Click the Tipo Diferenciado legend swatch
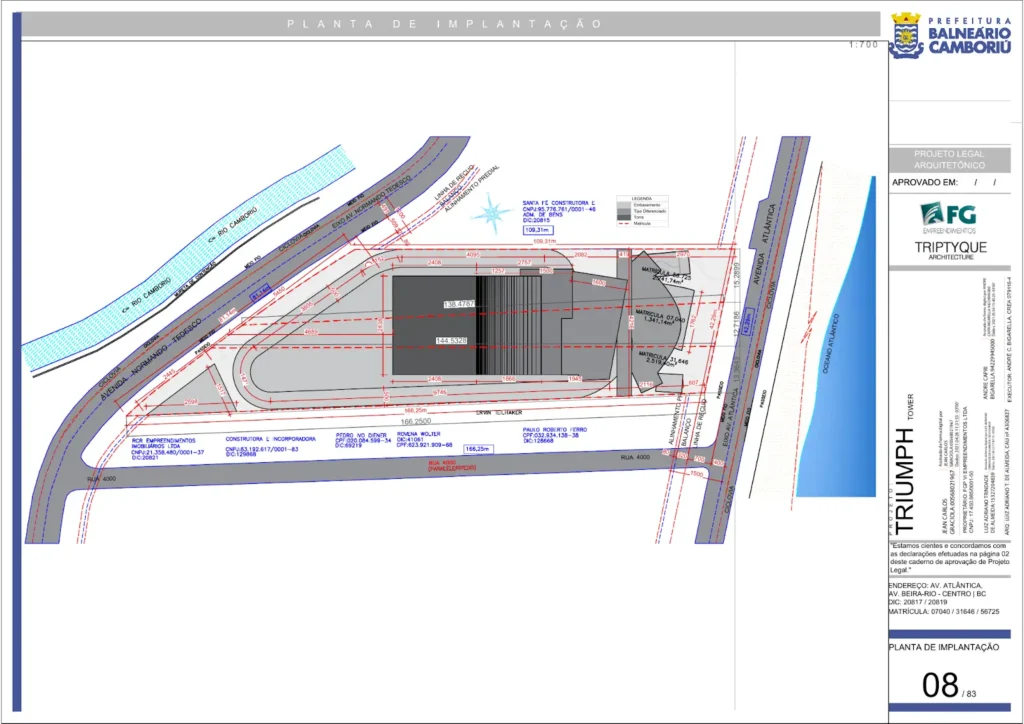The image size is (1024, 724). pyautogui.click(x=624, y=210)
